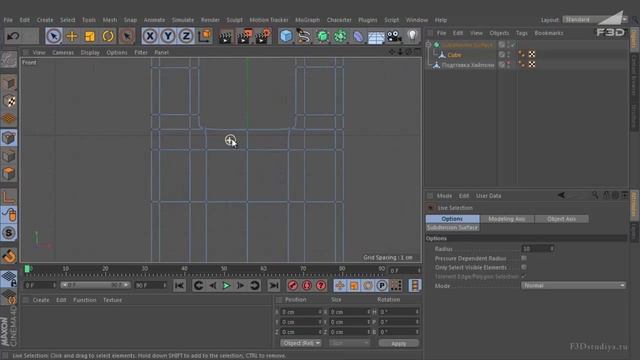Screen dimensions: 640x360
Task: Switch to Object Axis tab
Action: (x=561, y=219)
